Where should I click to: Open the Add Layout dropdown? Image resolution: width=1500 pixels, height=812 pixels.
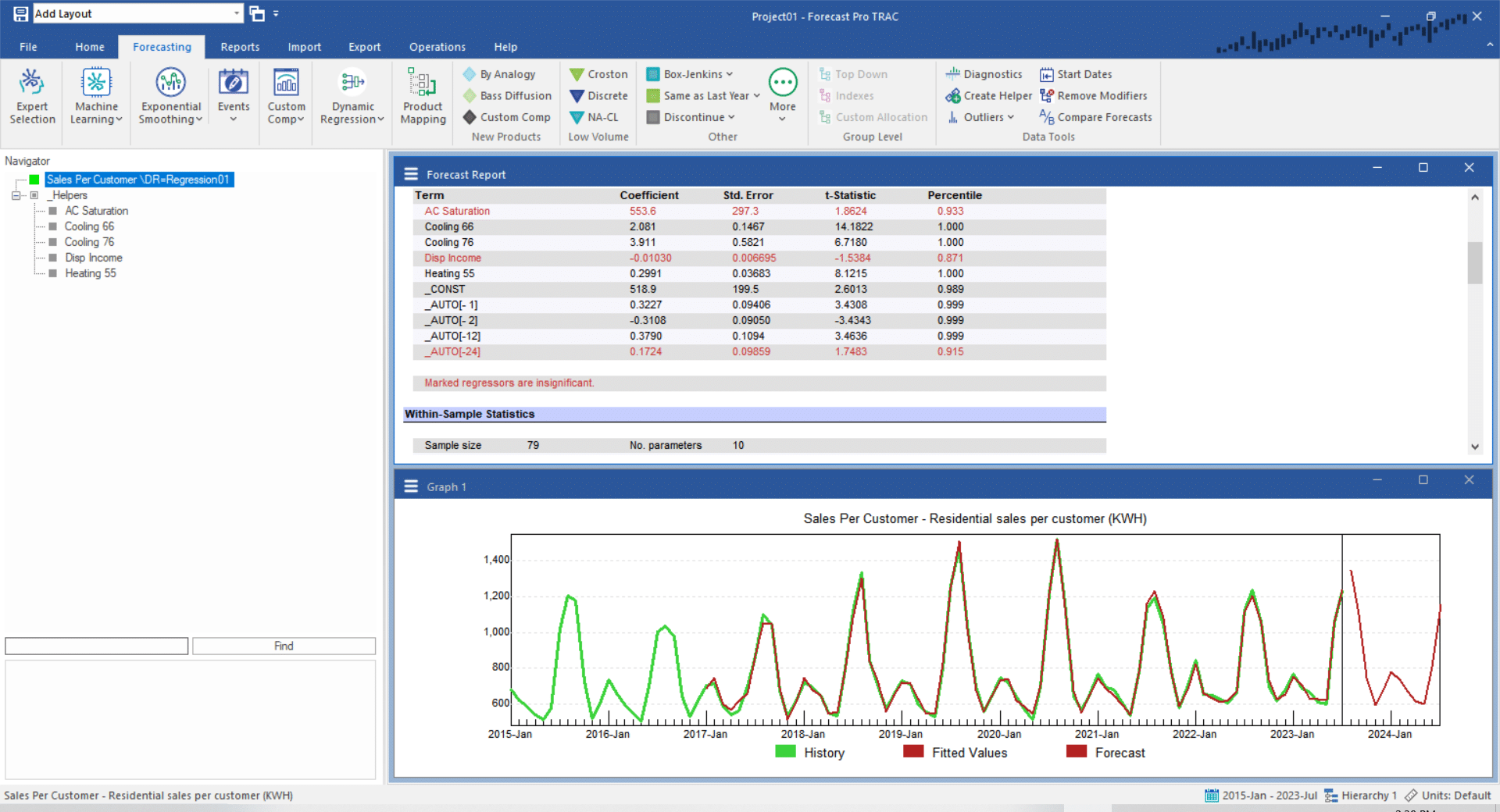click(x=236, y=13)
